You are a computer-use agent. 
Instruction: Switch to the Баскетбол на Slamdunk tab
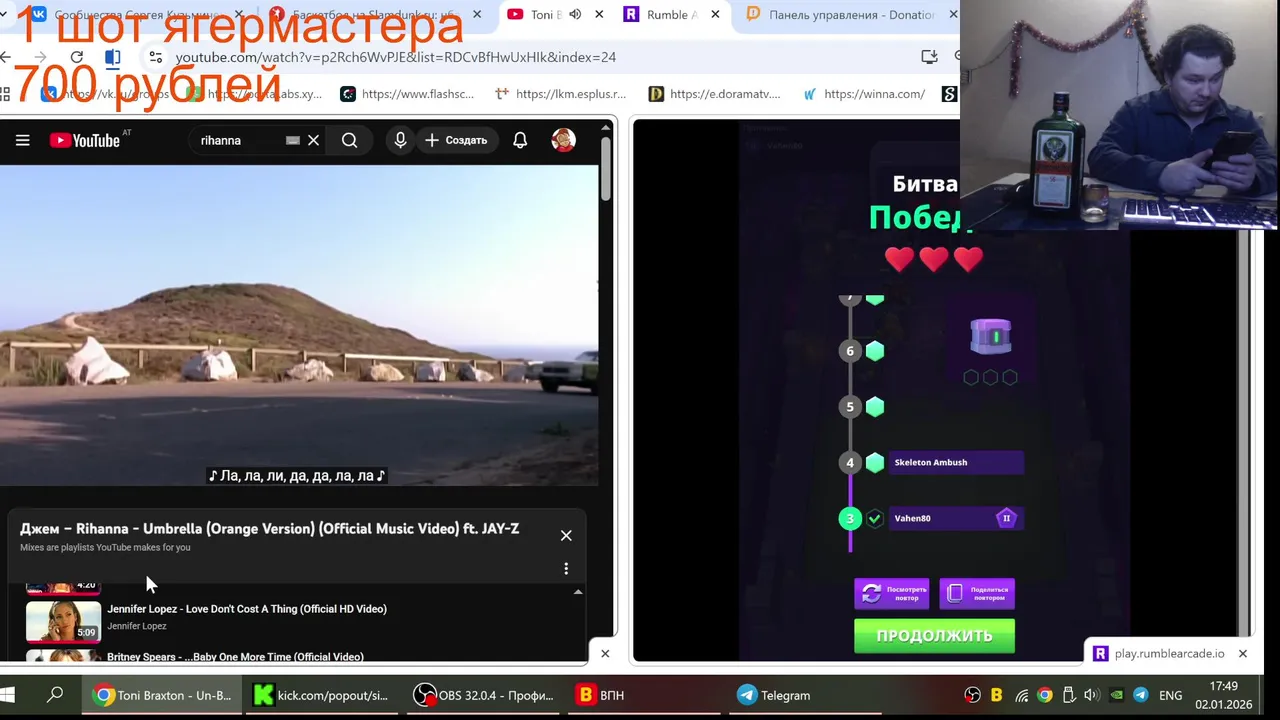click(375, 15)
